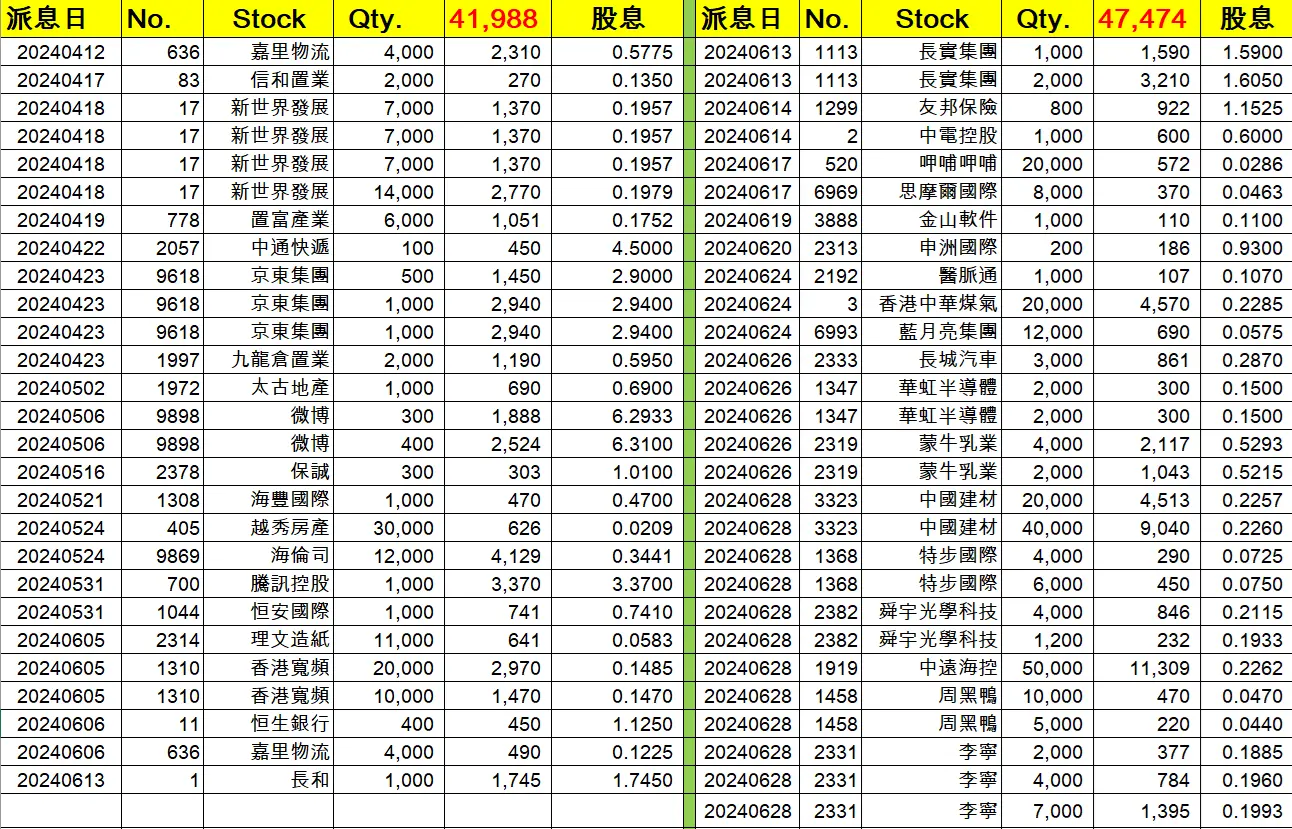This screenshot has height=829, width=1292.
Task: Select the 九龍倉置業 stock cell
Action: pos(269,360)
